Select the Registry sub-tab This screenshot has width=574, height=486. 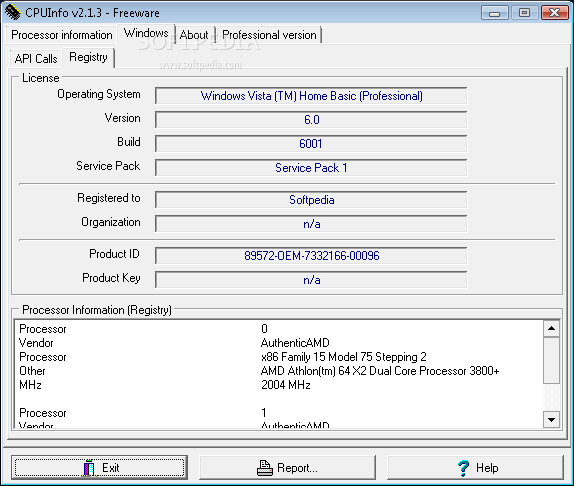[88, 57]
